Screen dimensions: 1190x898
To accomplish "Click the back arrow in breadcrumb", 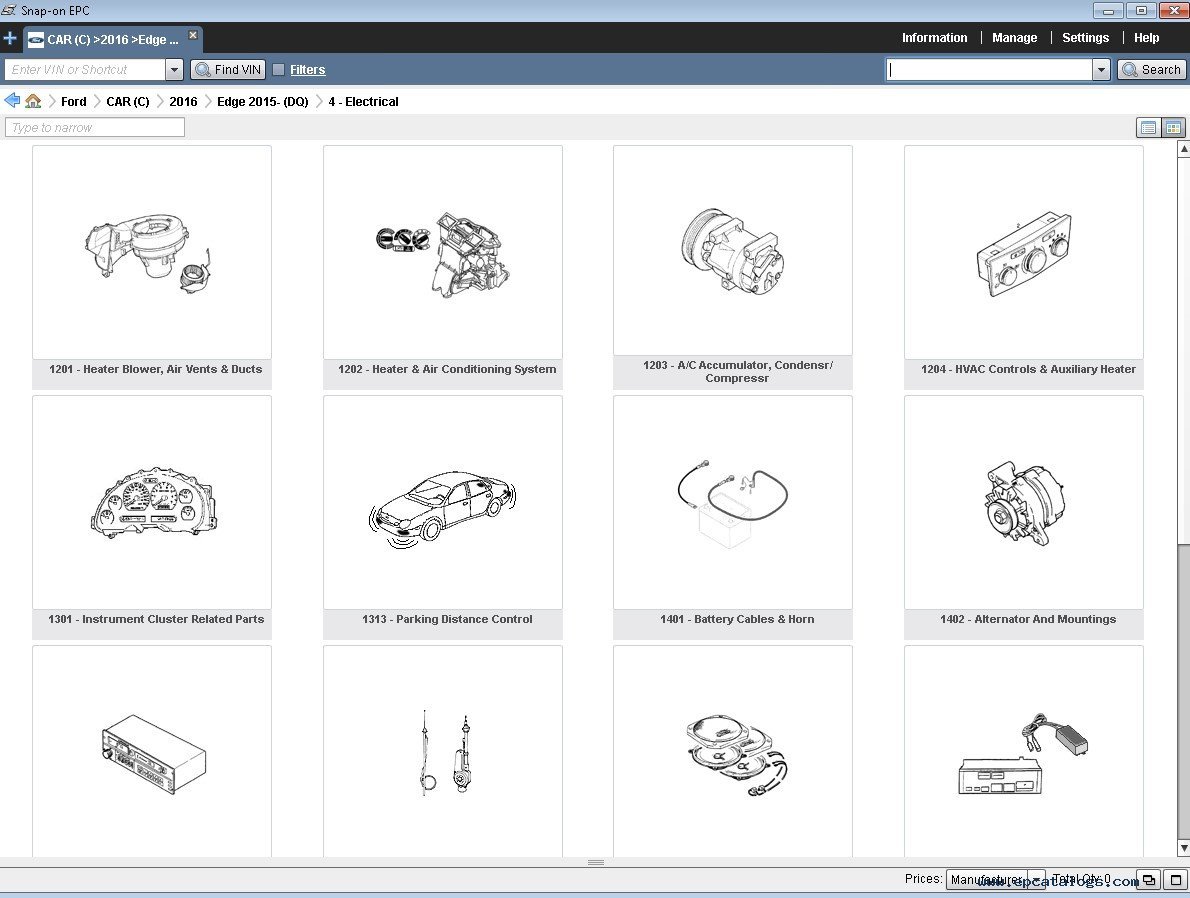I will click(x=12, y=101).
